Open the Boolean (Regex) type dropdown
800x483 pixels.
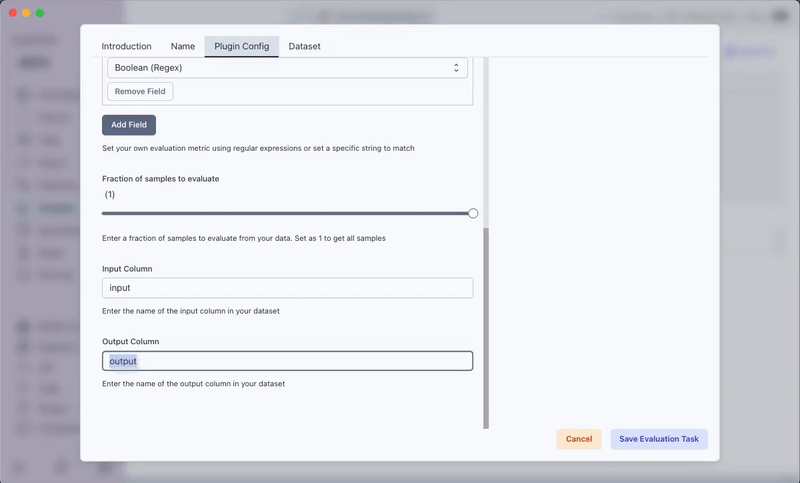(287, 68)
